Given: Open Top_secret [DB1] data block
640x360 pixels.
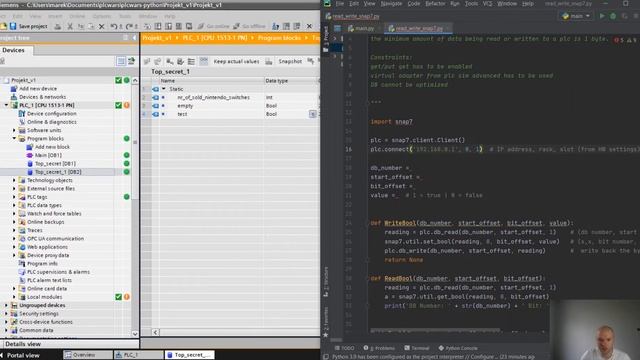Looking at the screenshot, I should (55, 164).
